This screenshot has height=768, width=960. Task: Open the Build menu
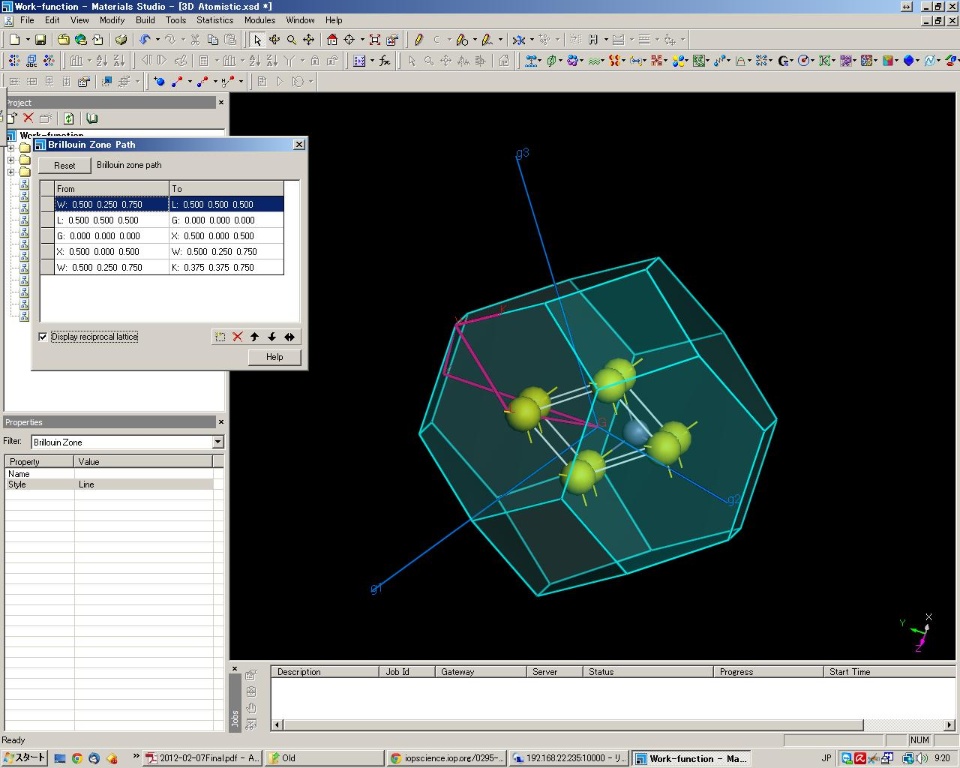tap(145, 20)
